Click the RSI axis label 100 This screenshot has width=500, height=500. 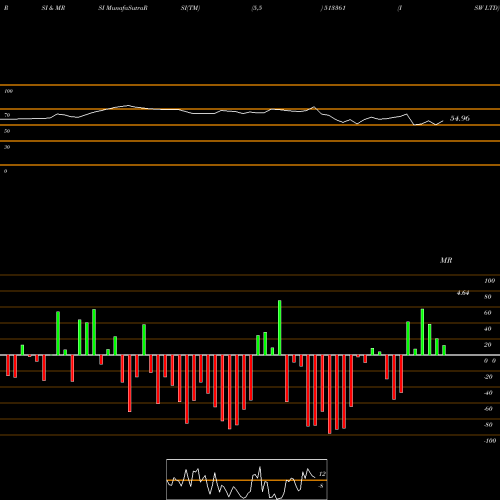pyautogui.click(x=8, y=91)
